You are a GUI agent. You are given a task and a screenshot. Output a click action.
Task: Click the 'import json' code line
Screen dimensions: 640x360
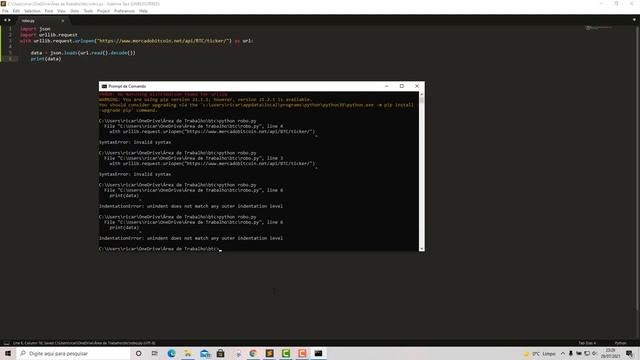[36, 29]
